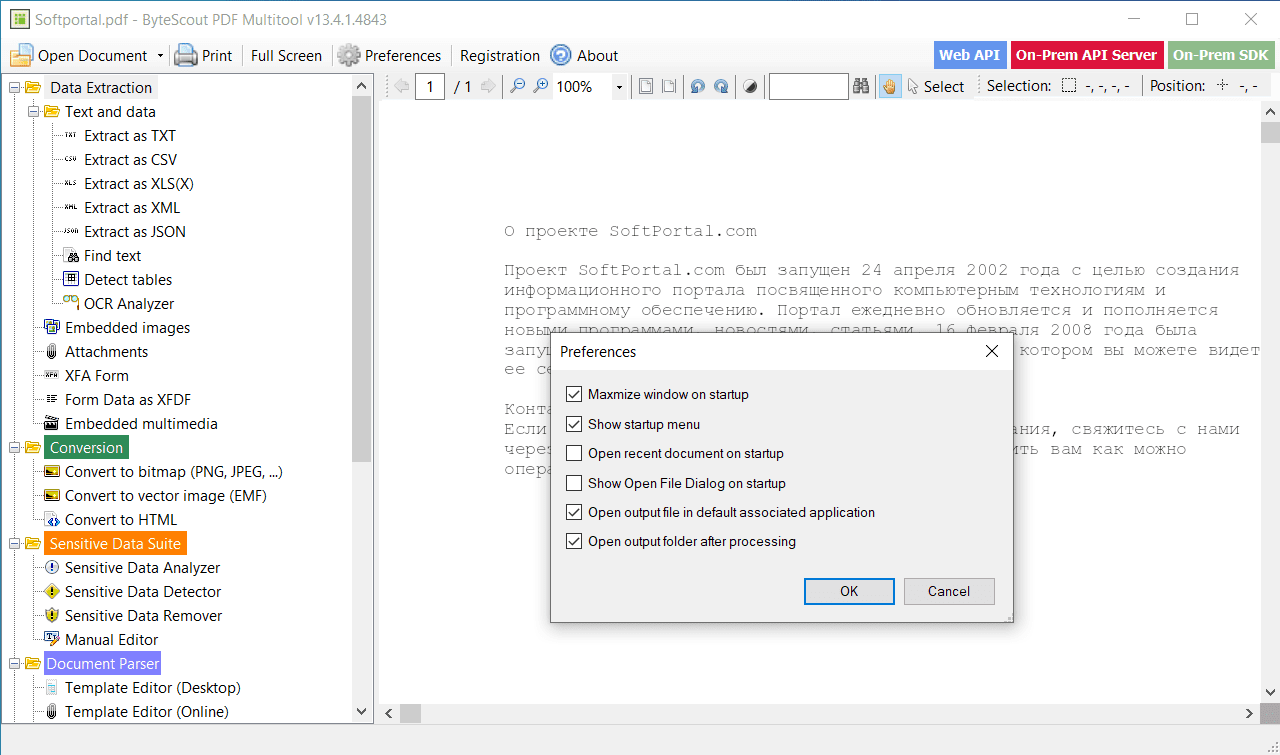Screen dimensions: 1280x755
Task: Open Sensitive Data Remover
Action: tap(144, 616)
